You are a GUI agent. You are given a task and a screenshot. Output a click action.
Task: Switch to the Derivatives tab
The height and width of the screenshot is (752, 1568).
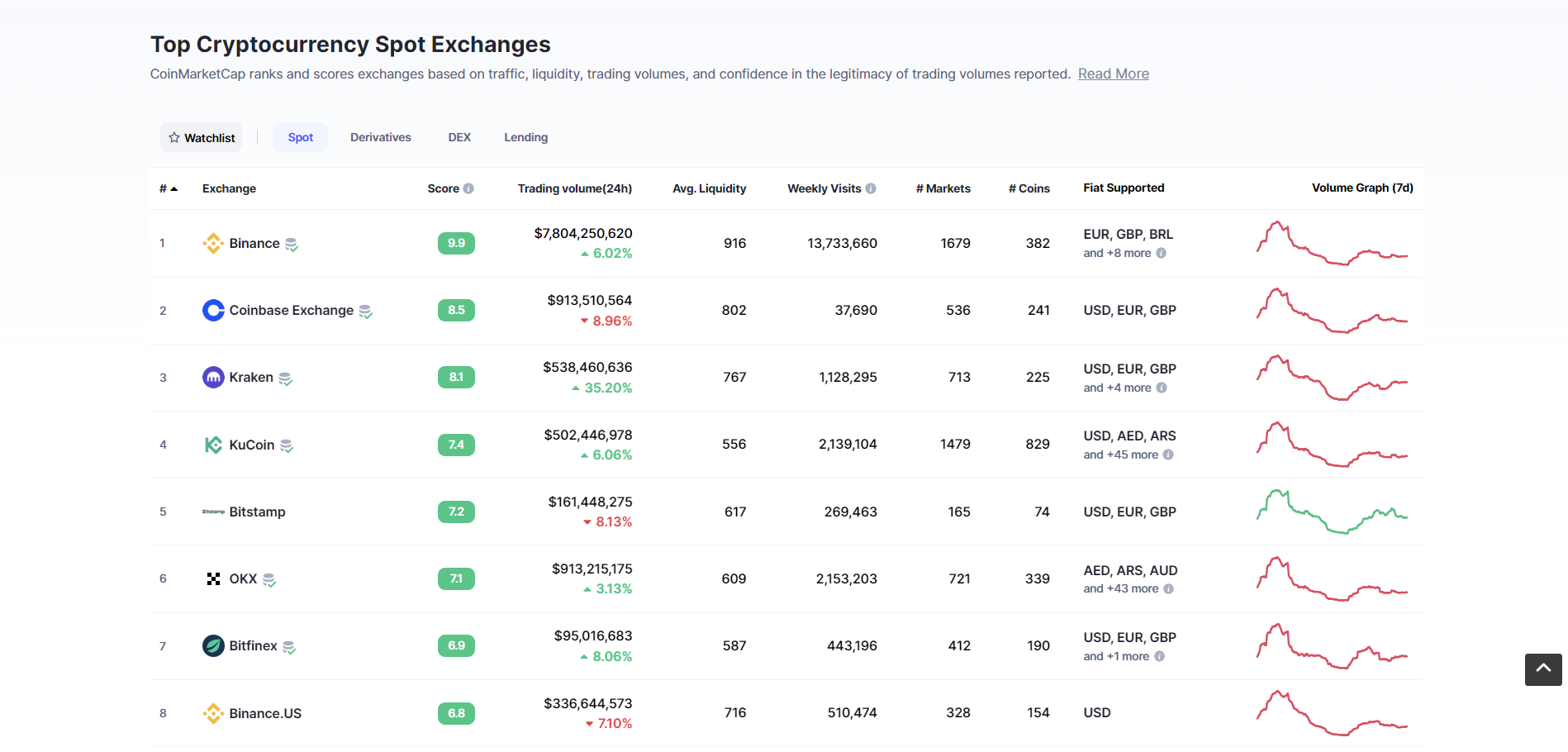[381, 137]
